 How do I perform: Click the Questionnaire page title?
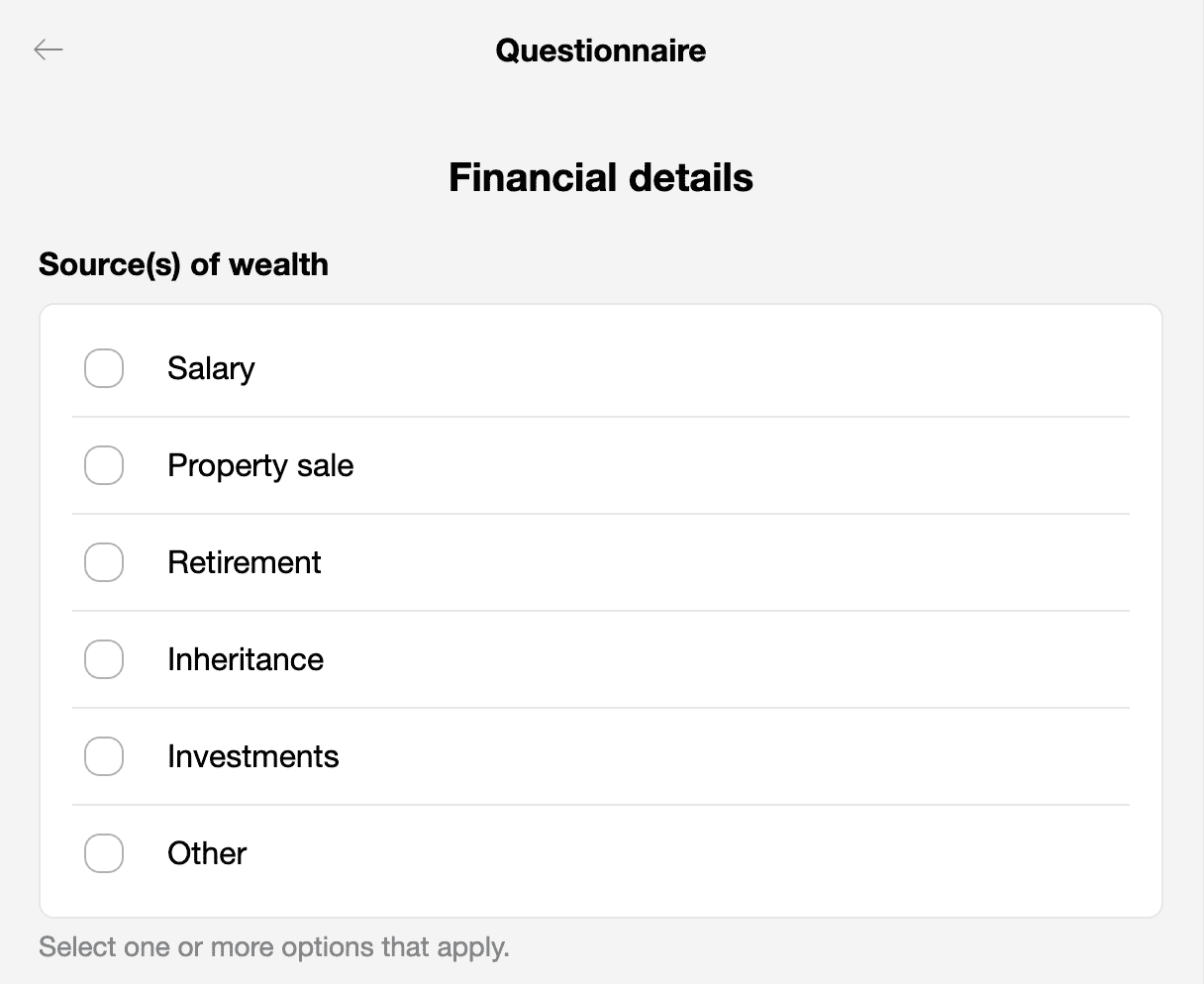(601, 50)
